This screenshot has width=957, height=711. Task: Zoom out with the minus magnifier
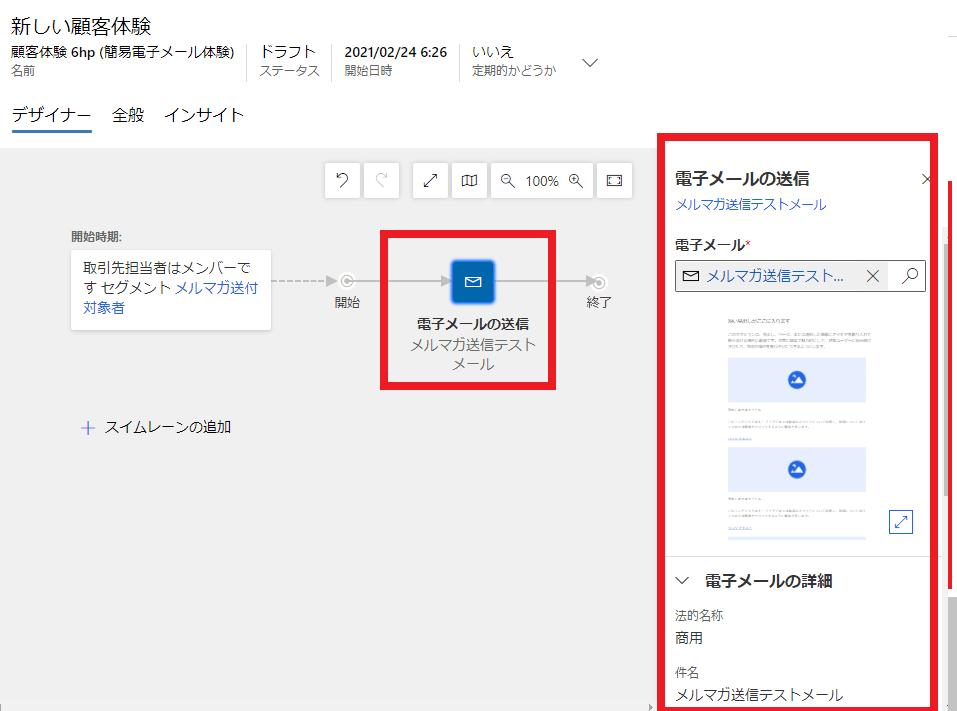(508, 181)
